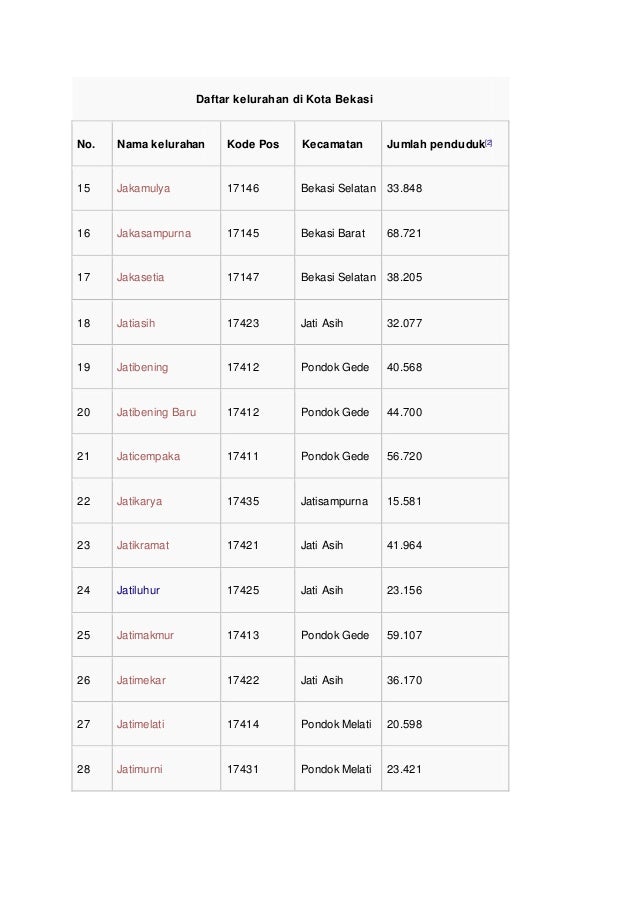The image size is (638, 903).
Task: Click the Jatimakmur link
Action: pyautogui.click(x=145, y=635)
